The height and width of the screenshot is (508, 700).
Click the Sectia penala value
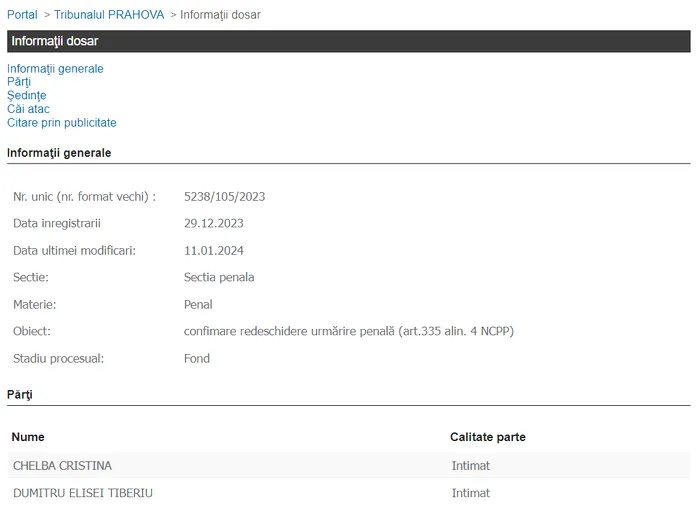pyautogui.click(x=219, y=277)
